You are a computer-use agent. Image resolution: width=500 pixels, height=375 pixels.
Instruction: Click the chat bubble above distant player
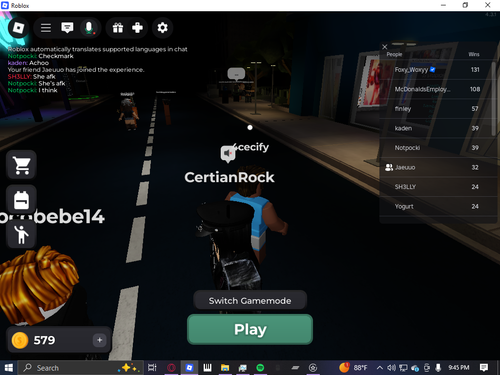coord(236,74)
